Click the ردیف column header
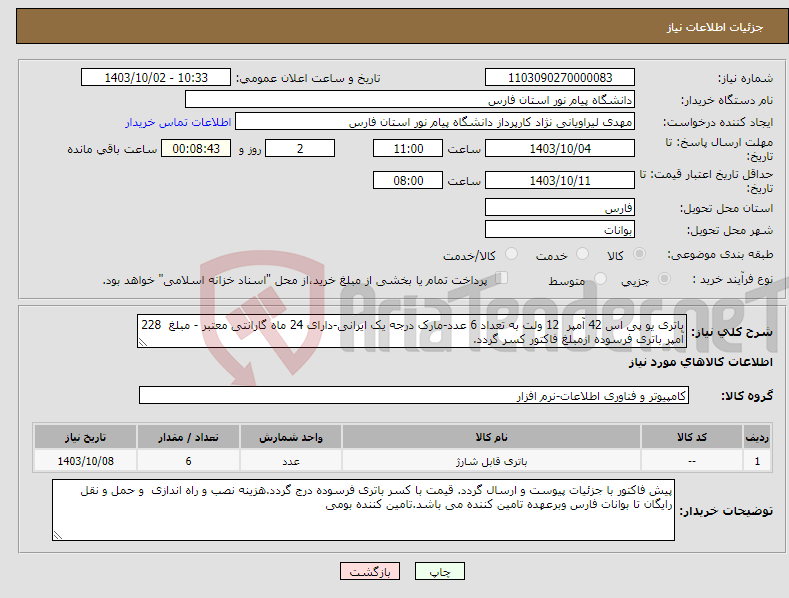The height and width of the screenshot is (598, 789). [x=757, y=437]
